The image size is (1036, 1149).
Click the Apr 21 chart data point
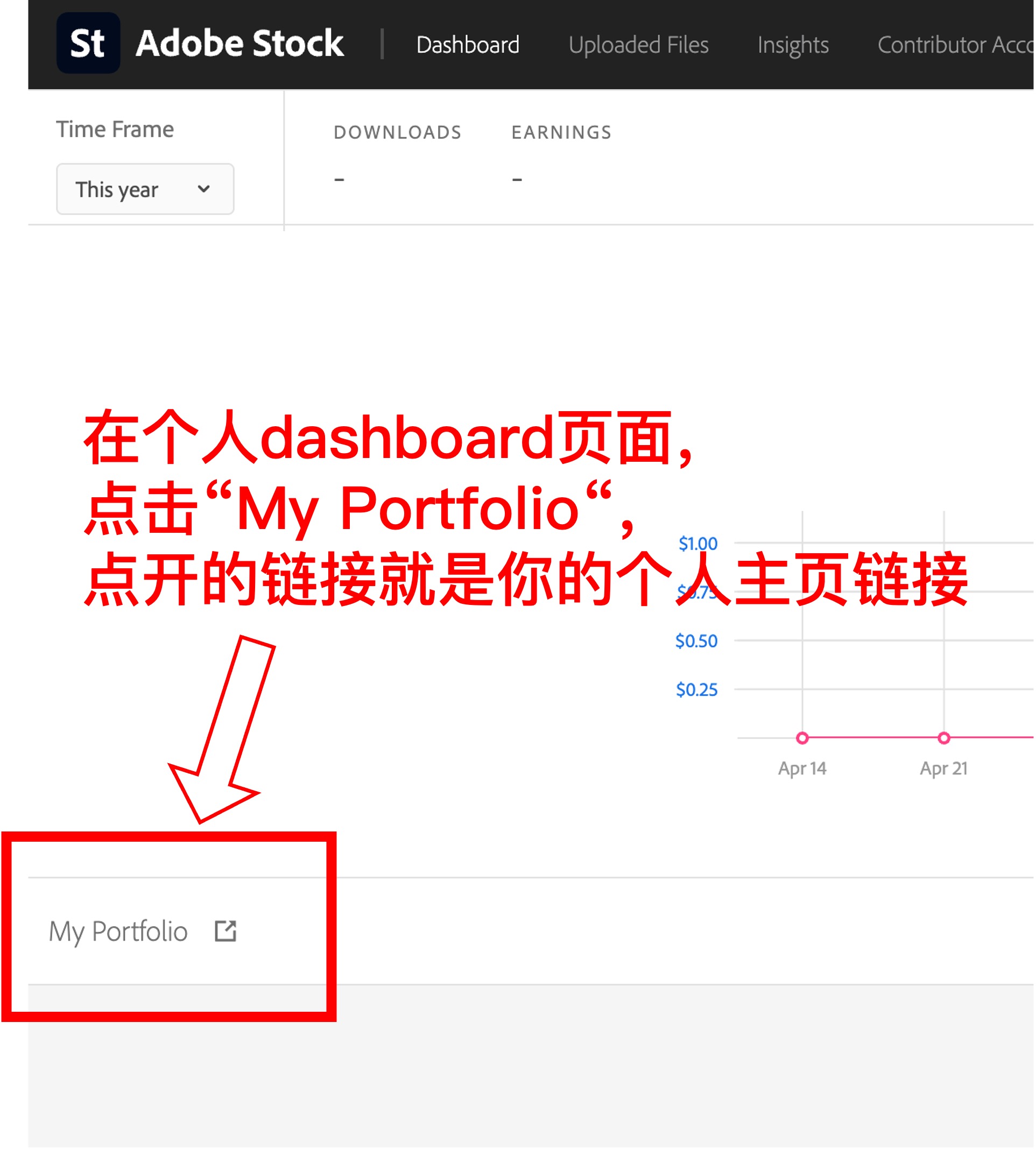[945, 739]
